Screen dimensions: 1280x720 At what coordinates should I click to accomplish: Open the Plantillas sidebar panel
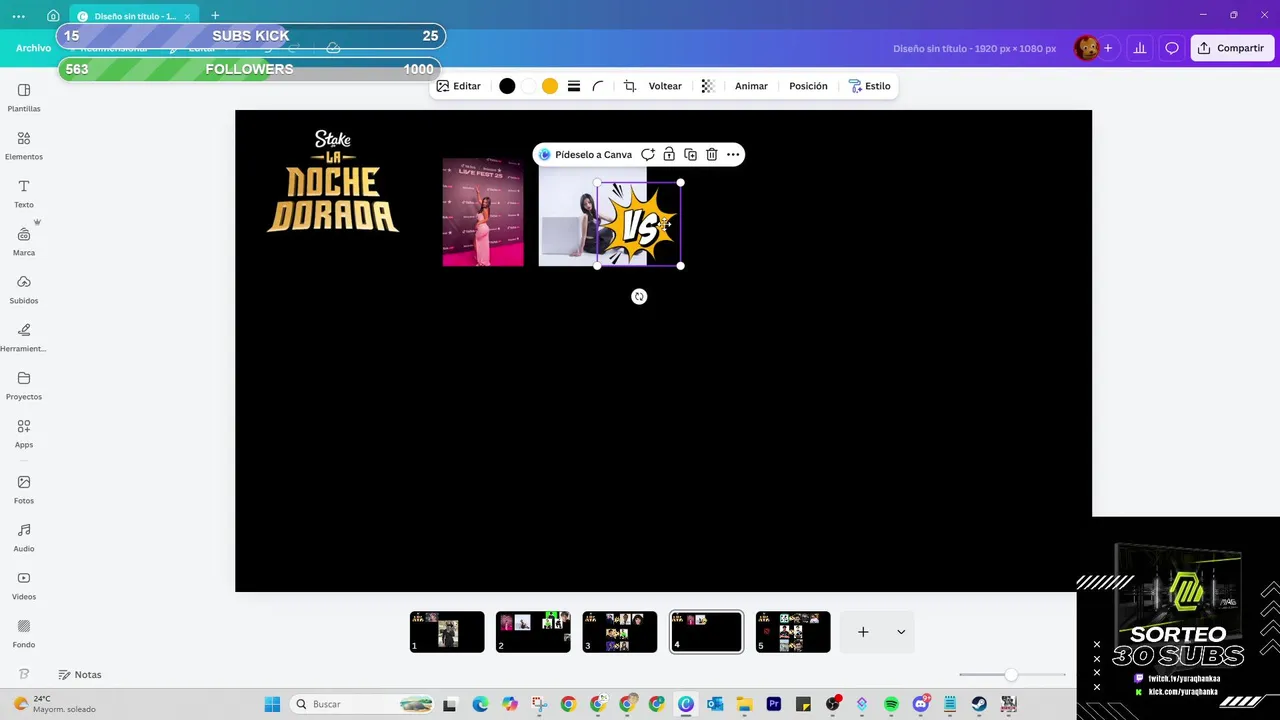(24, 97)
